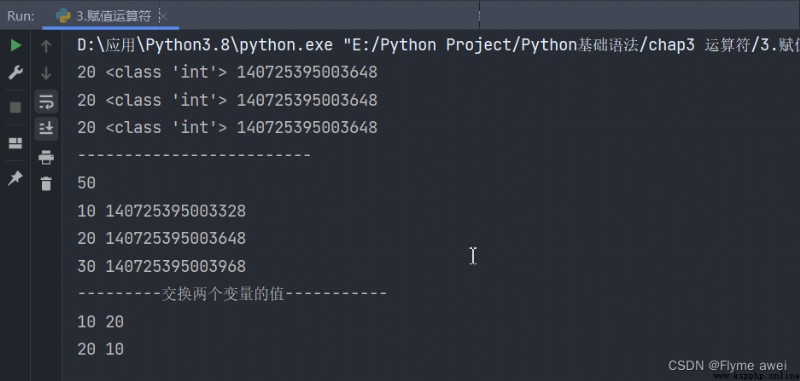The height and width of the screenshot is (381, 800).
Task: Rerun the script with the green play icon
Action: coord(16,45)
